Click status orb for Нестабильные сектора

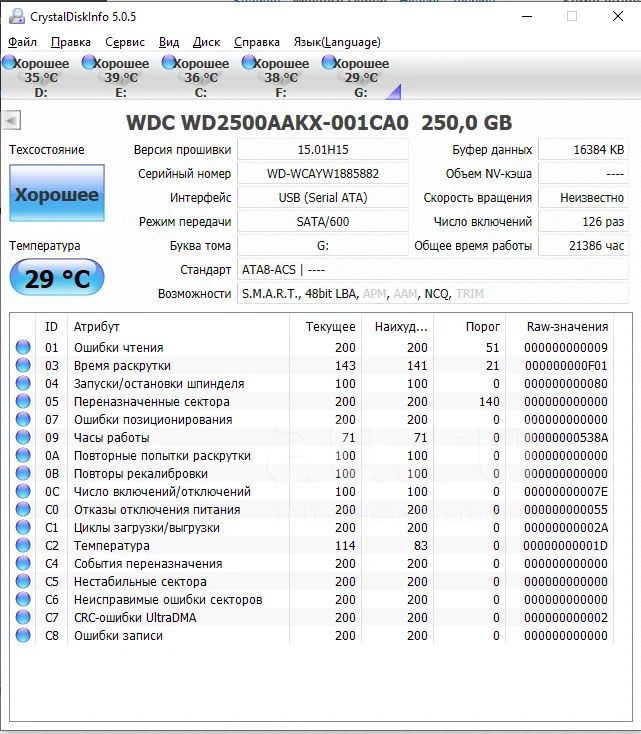(x=23, y=581)
